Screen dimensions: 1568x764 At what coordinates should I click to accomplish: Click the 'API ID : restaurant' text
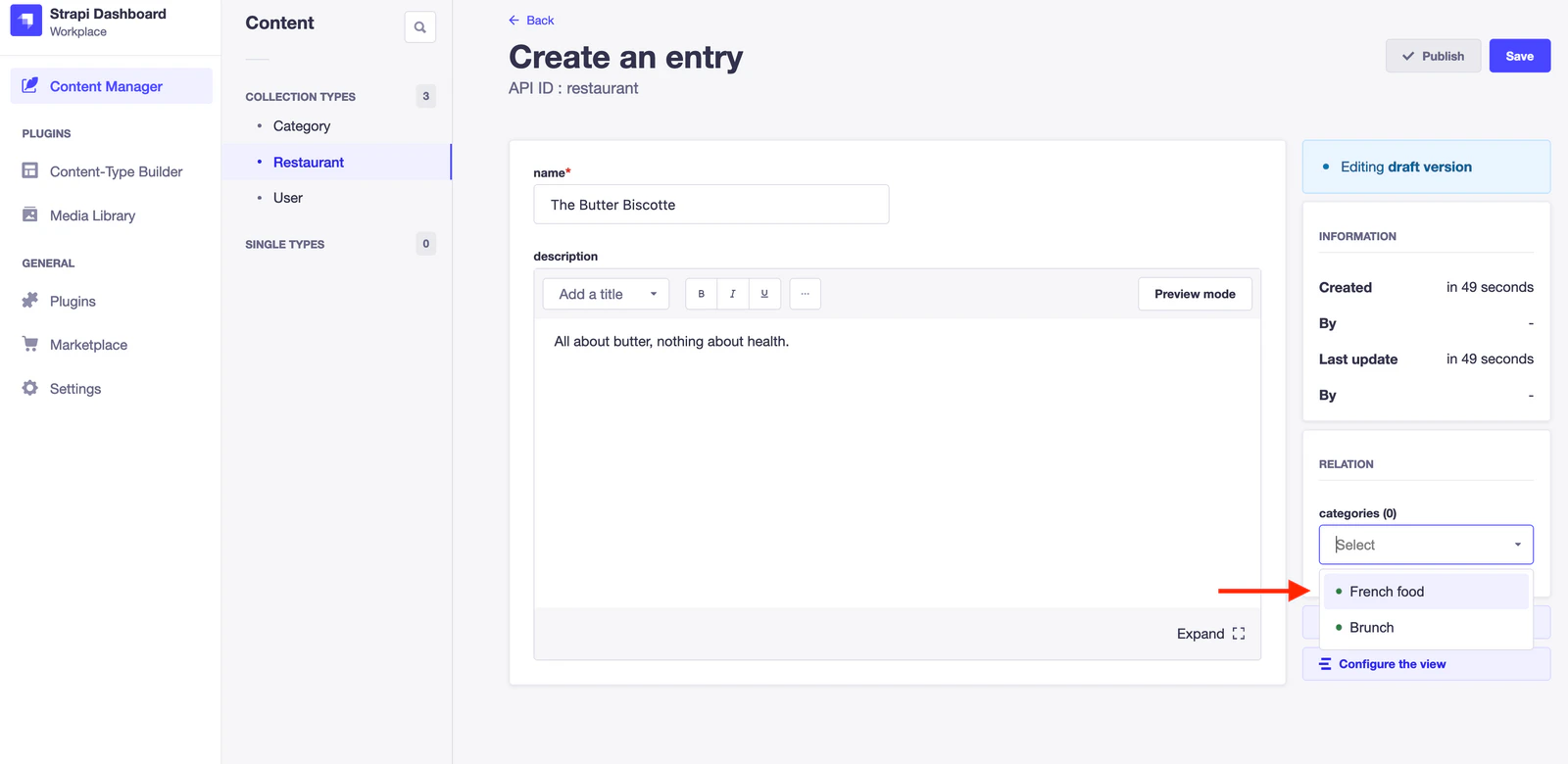click(x=573, y=88)
